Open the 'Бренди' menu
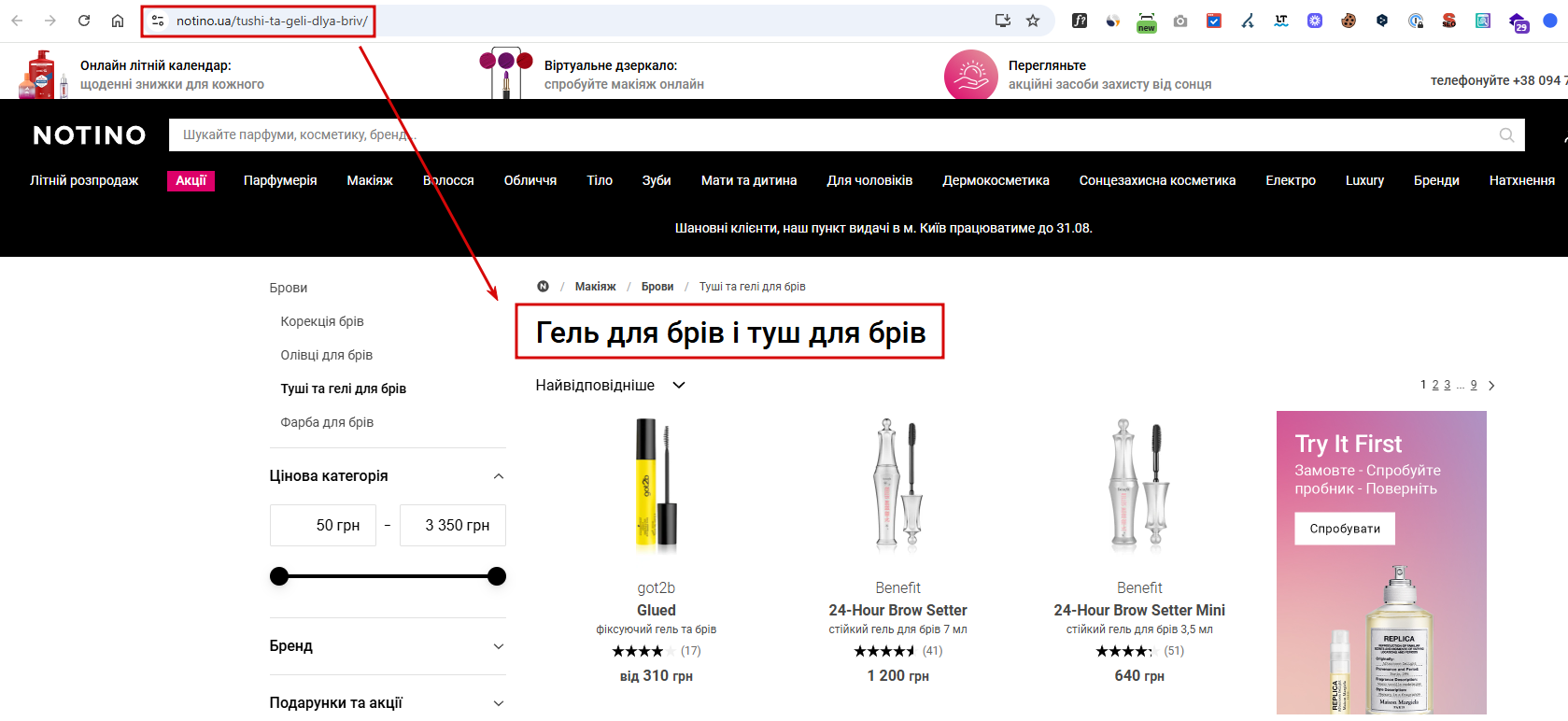 pos(1436,180)
